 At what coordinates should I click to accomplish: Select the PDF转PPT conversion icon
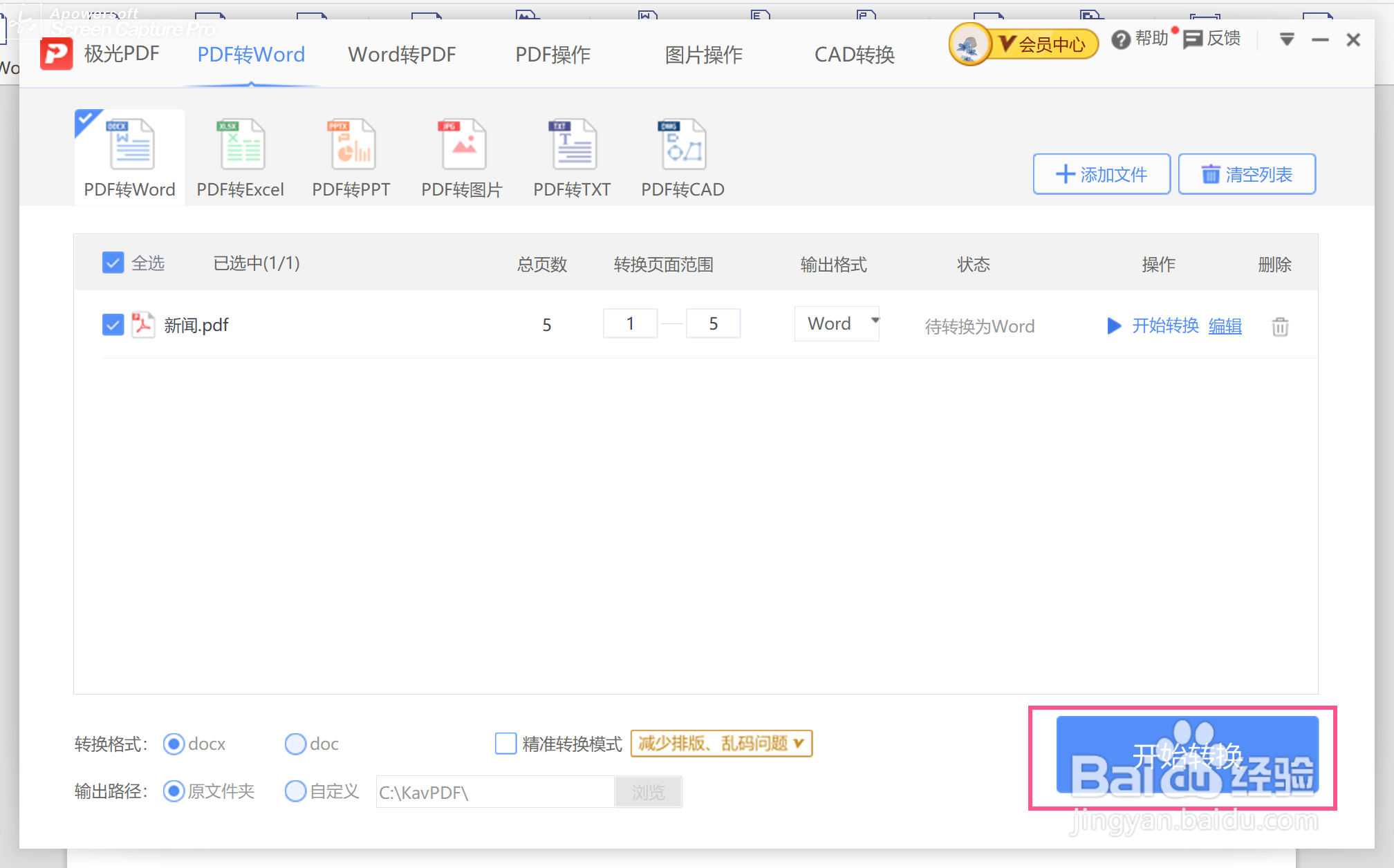(x=352, y=147)
